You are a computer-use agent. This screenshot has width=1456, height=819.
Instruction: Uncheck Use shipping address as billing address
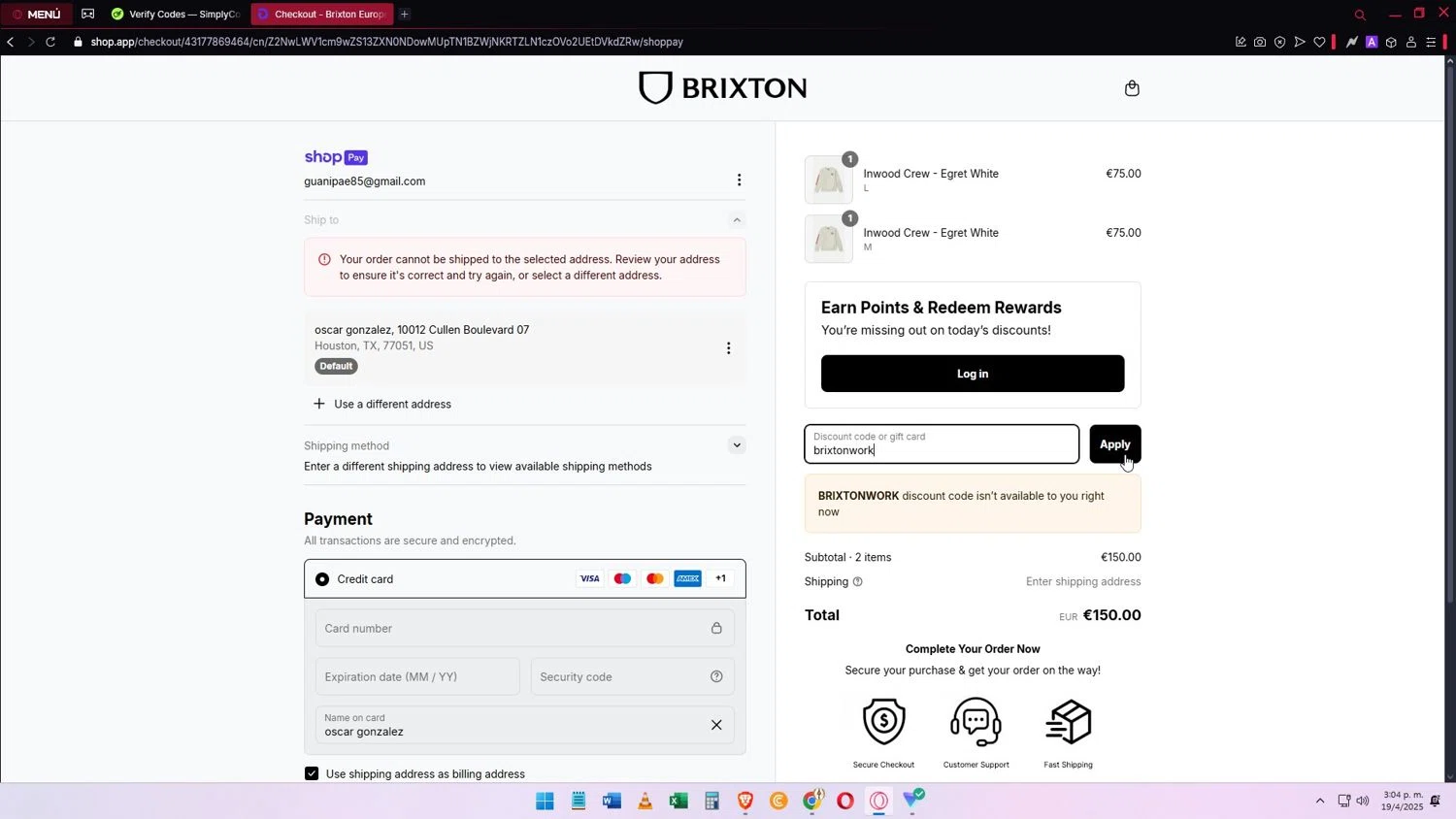(312, 773)
